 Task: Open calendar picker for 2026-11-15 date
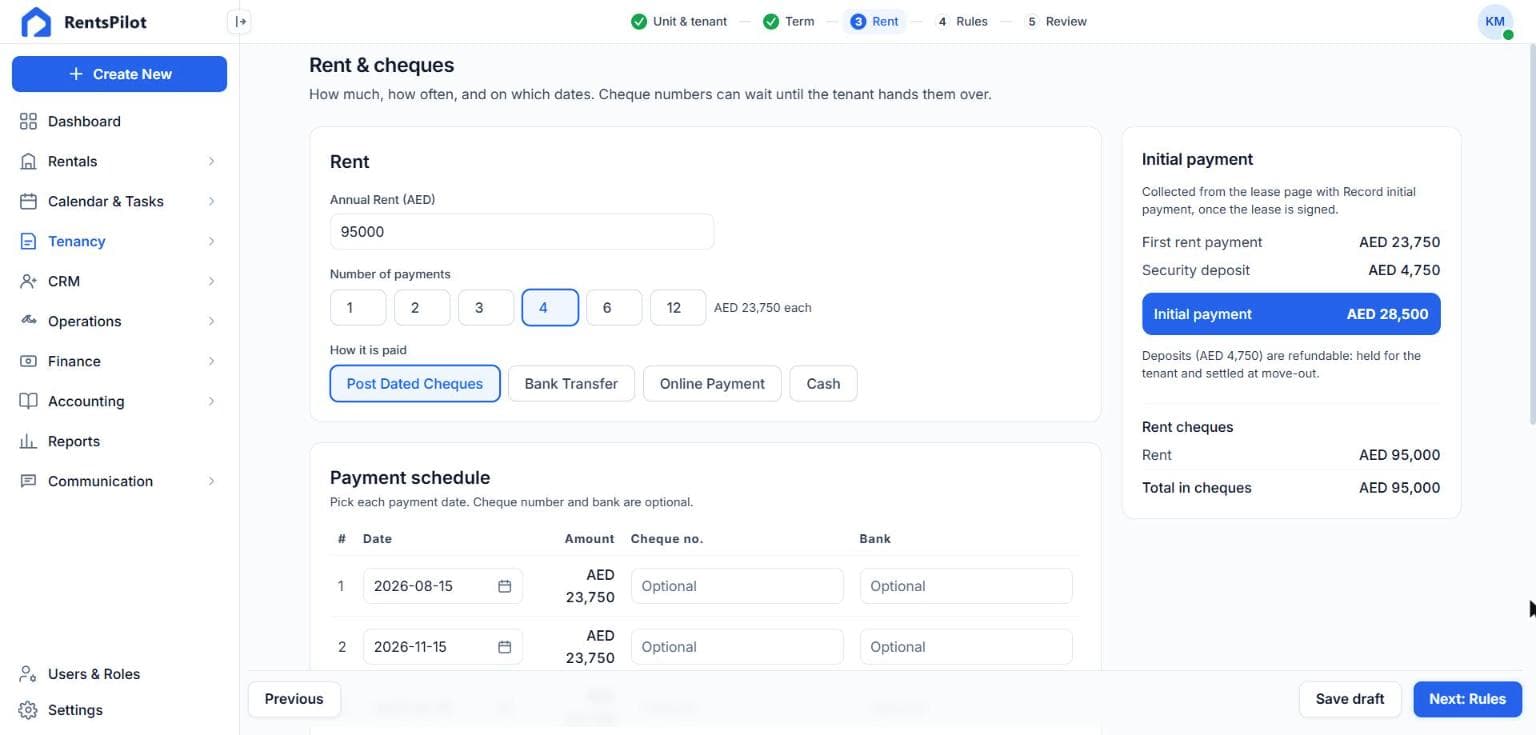coord(504,647)
